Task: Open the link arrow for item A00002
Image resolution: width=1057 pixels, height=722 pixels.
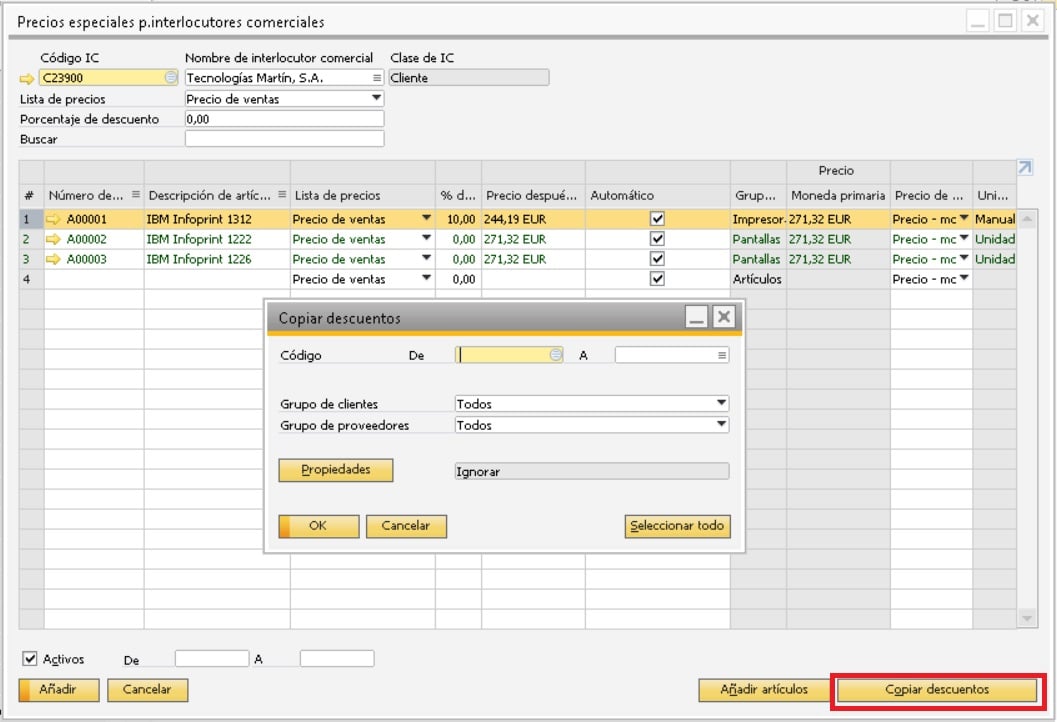Action: tap(53, 239)
